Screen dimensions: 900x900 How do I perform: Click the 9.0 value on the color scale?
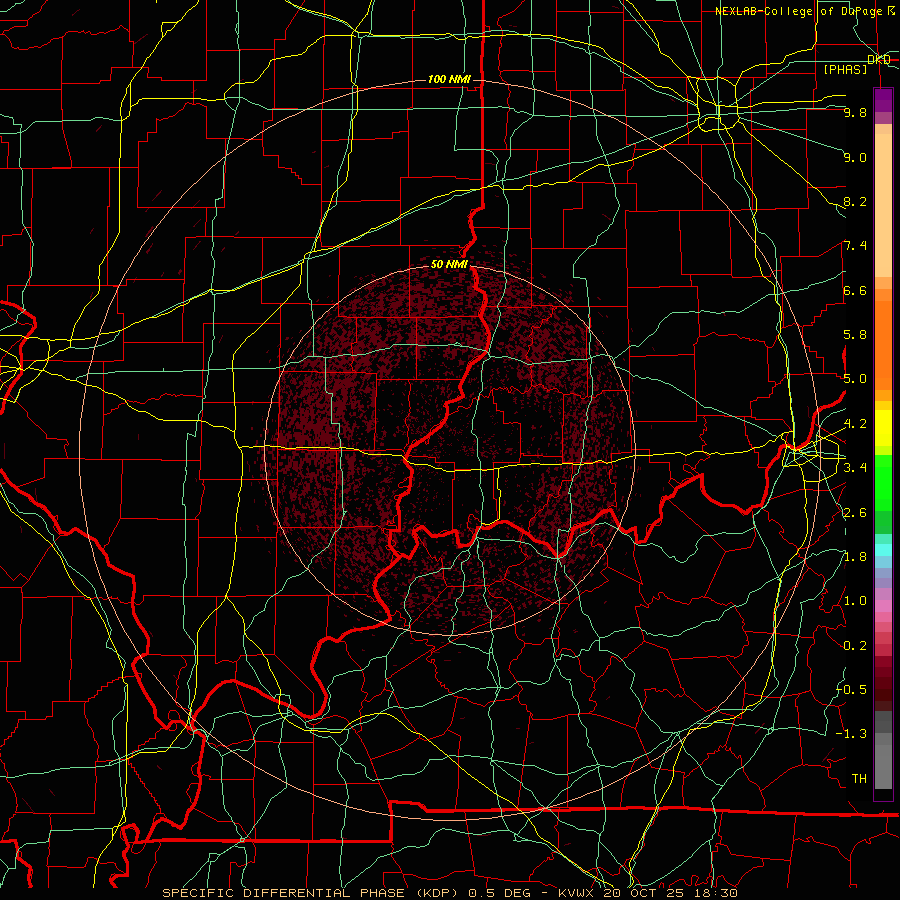pos(855,157)
